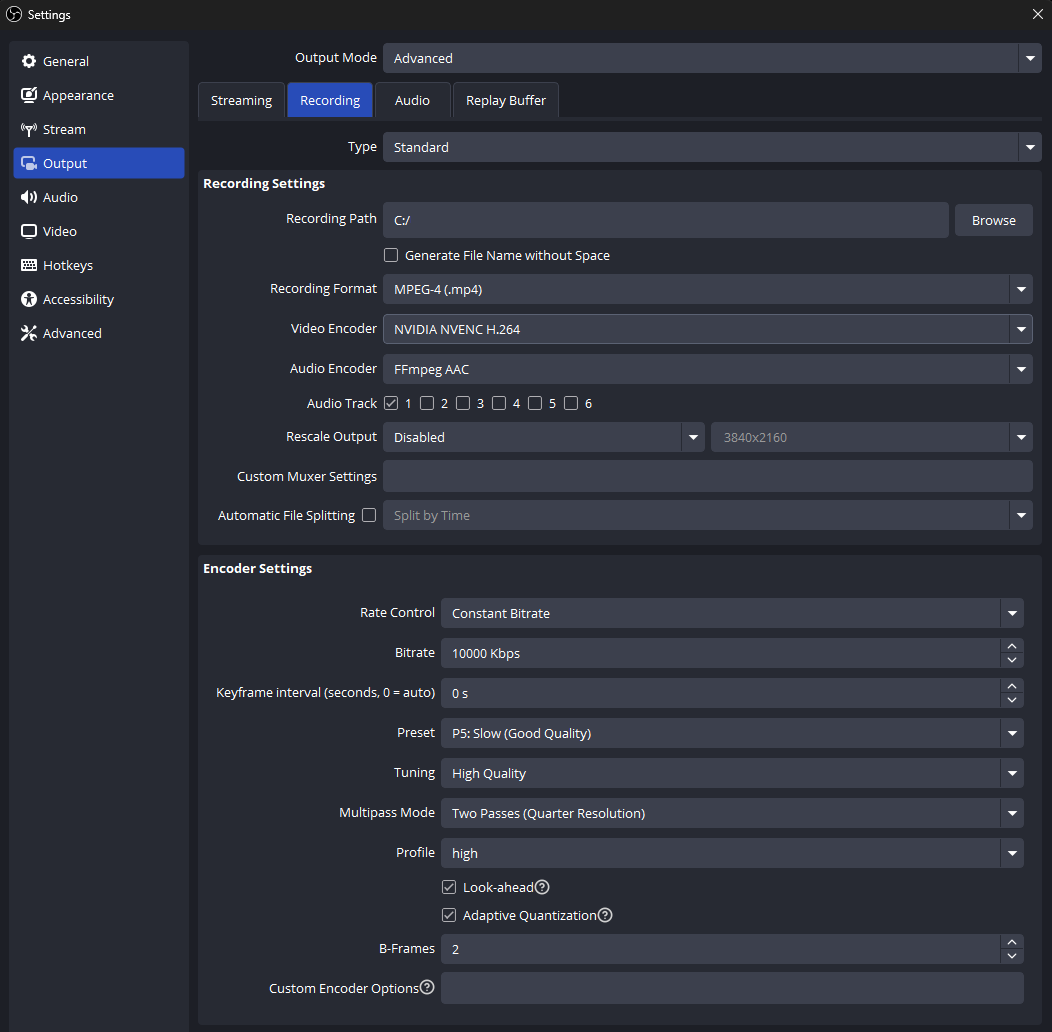Open the Advanced settings page
The height and width of the screenshot is (1032, 1052).
pyautogui.click(x=99, y=333)
